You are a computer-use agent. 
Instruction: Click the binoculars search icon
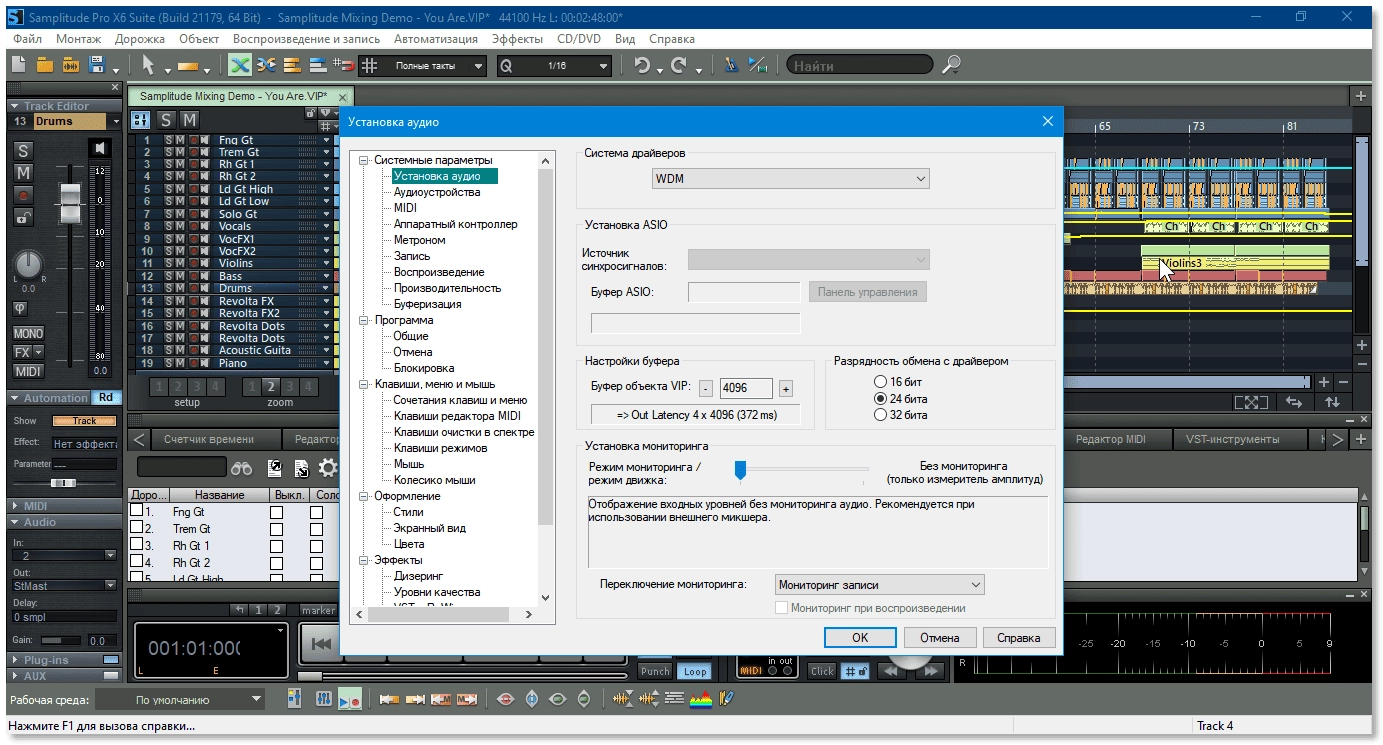click(242, 468)
